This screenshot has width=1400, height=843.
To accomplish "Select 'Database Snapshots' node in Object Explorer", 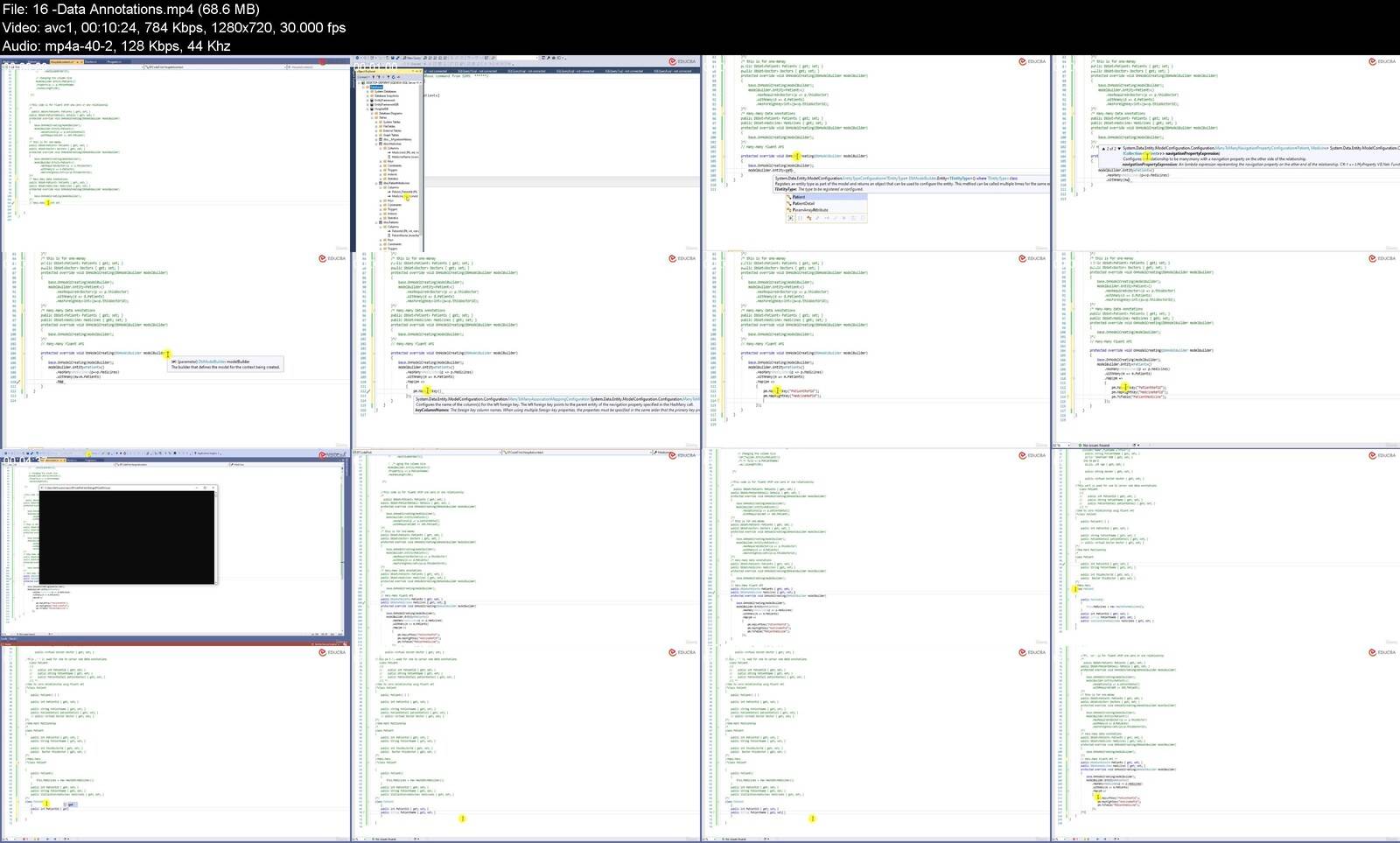I will [x=387, y=96].
